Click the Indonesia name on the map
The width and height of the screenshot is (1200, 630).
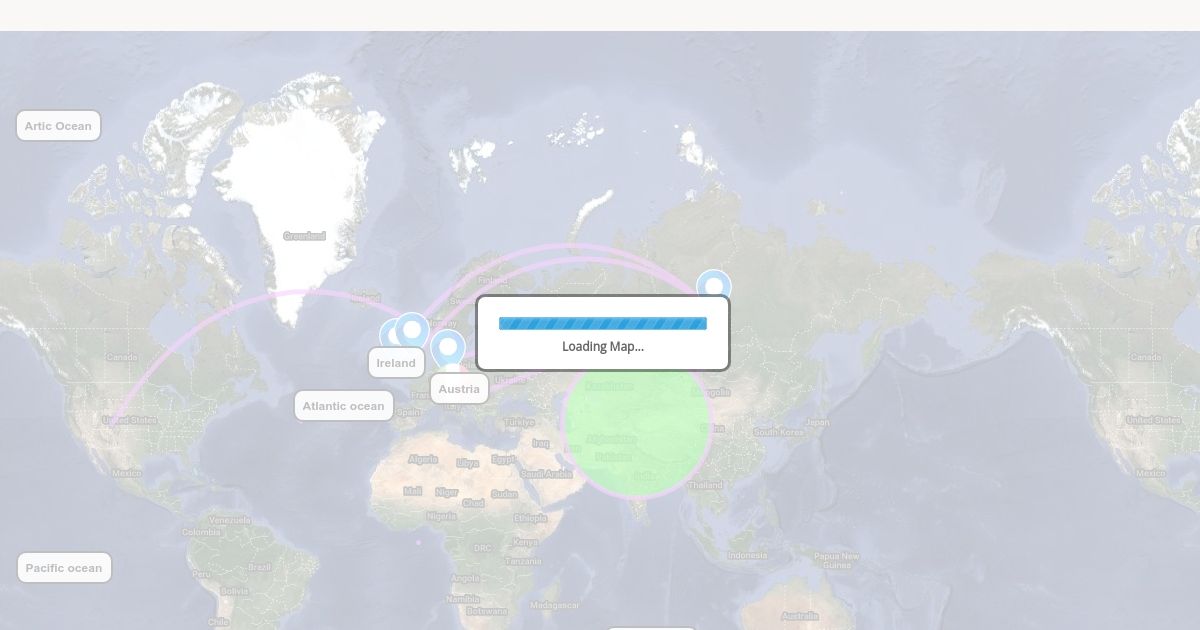[x=747, y=555]
